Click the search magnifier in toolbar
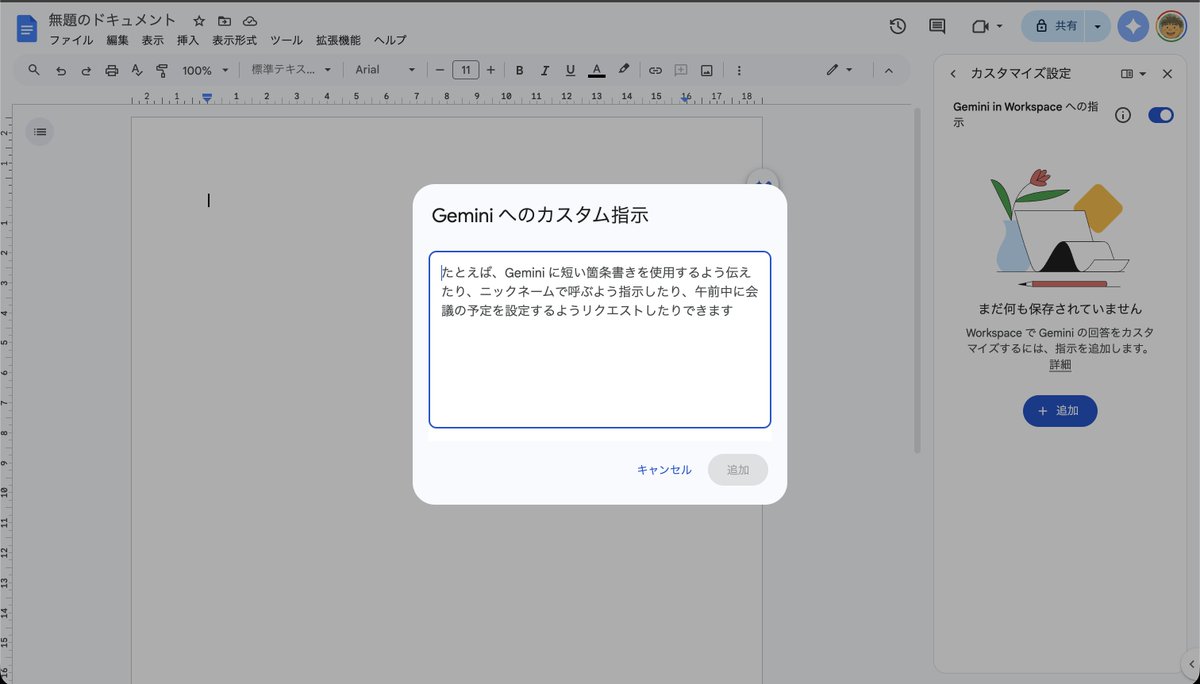 [x=34, y=70]
